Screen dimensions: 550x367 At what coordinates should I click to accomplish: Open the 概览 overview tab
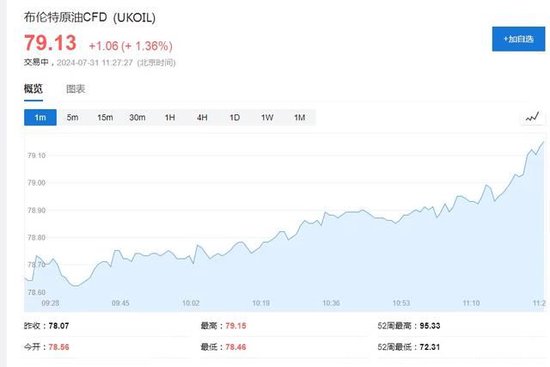tap(33, 89)
